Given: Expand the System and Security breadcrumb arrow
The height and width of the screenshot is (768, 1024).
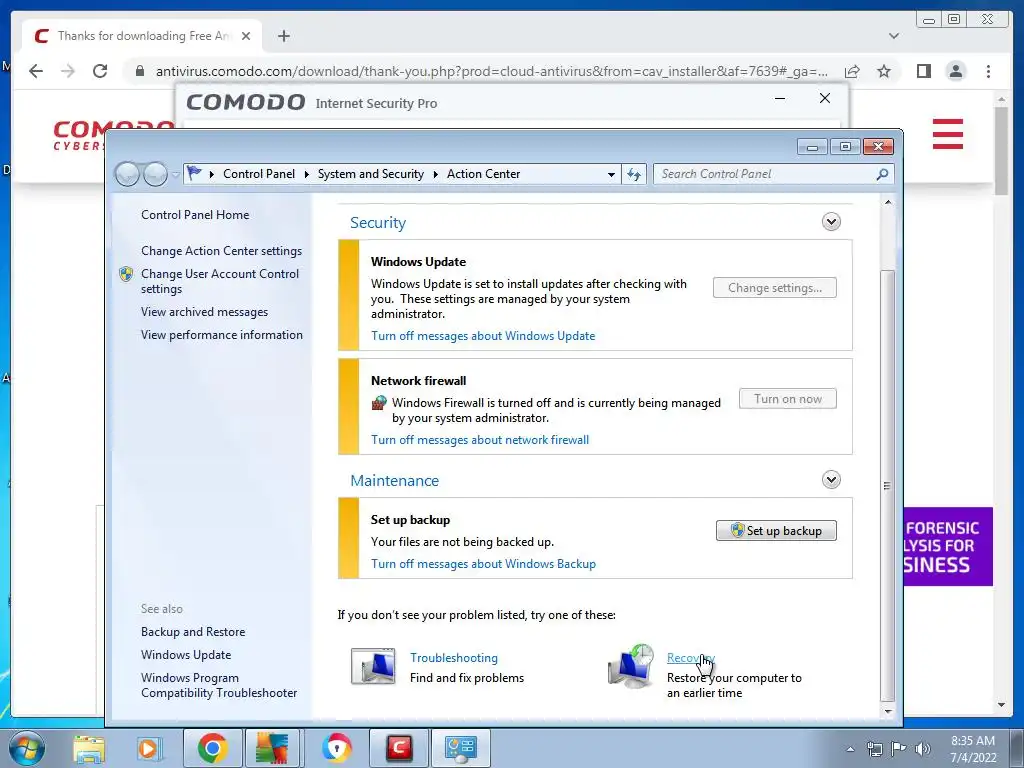Looking at the screenshot, I should (x=436, y=174).
